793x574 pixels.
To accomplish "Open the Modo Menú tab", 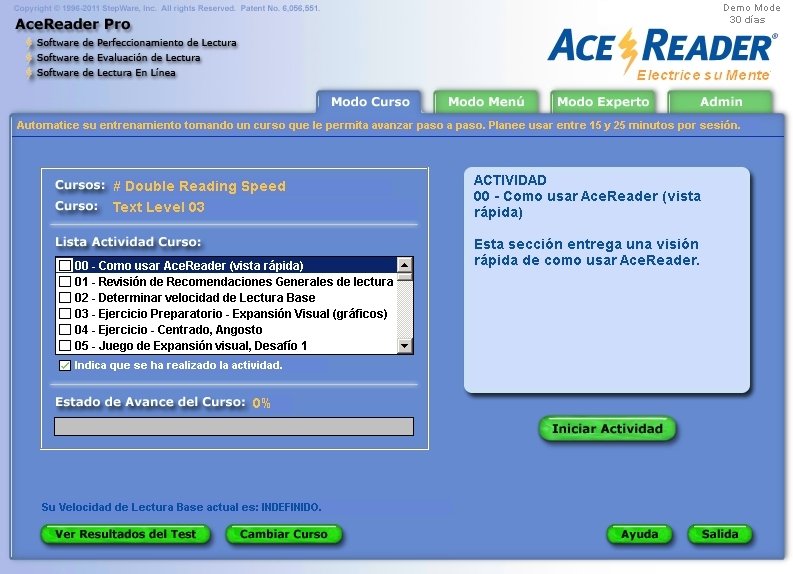I will point(486,102).
